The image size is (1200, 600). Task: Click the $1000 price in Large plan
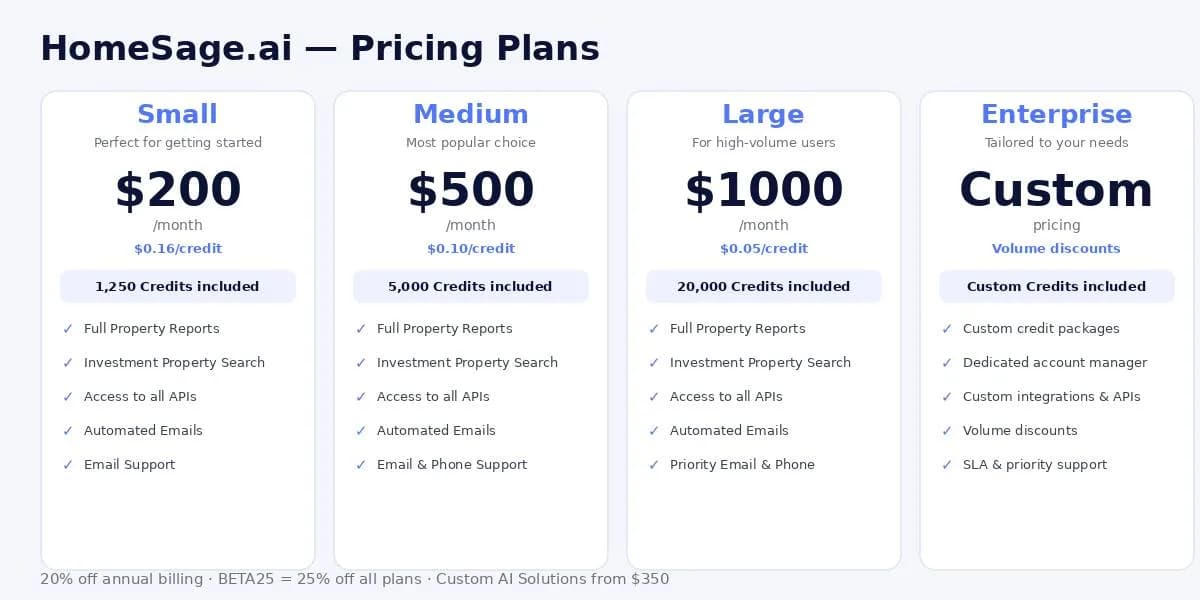pyautogui.click(x=764, y=190)
